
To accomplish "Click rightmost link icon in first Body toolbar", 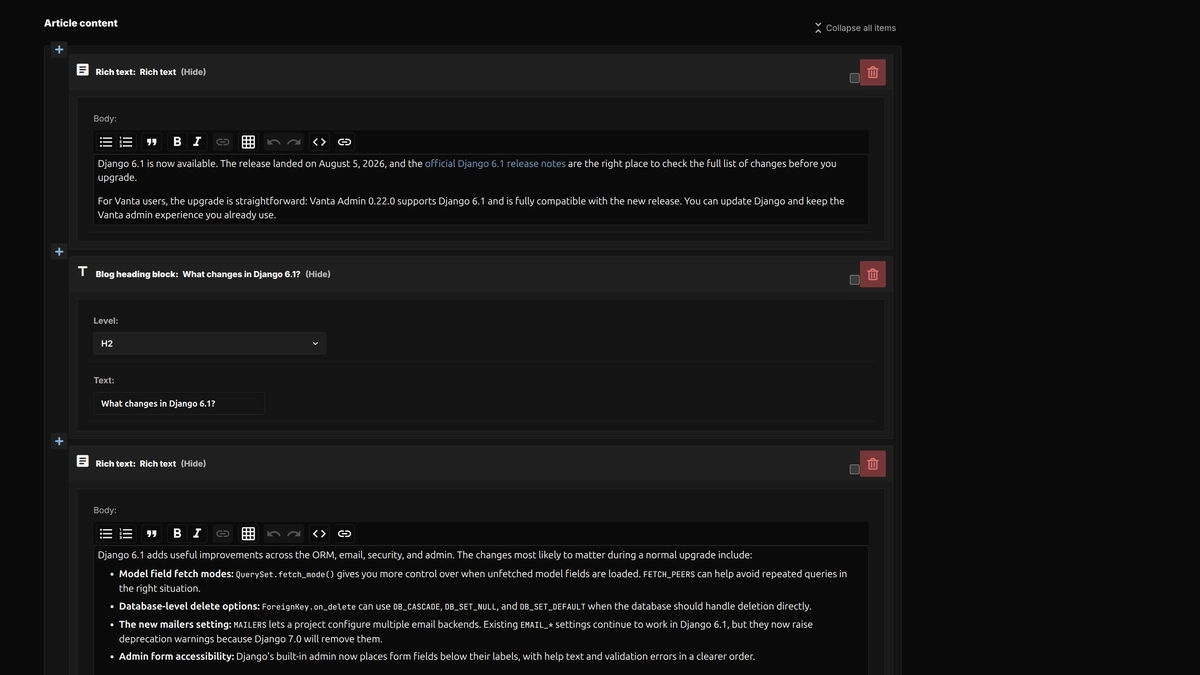I will (345, 142).
